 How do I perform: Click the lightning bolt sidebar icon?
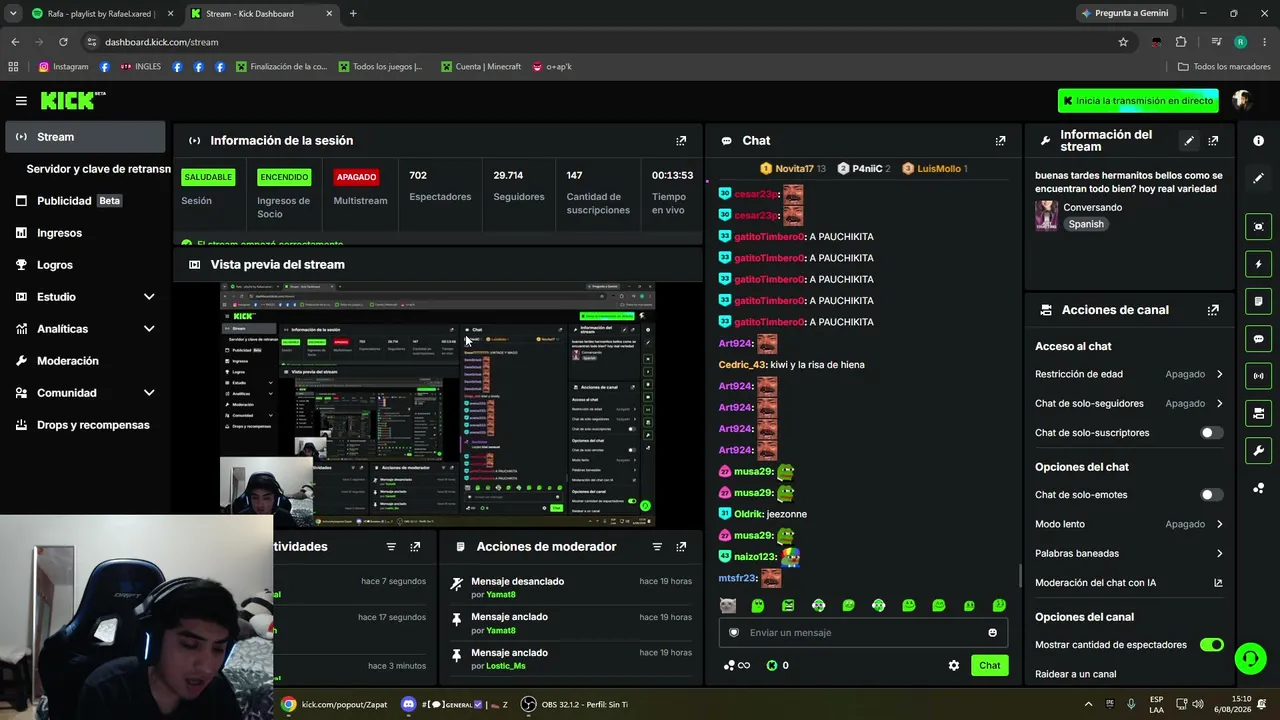pos(1258,264)
